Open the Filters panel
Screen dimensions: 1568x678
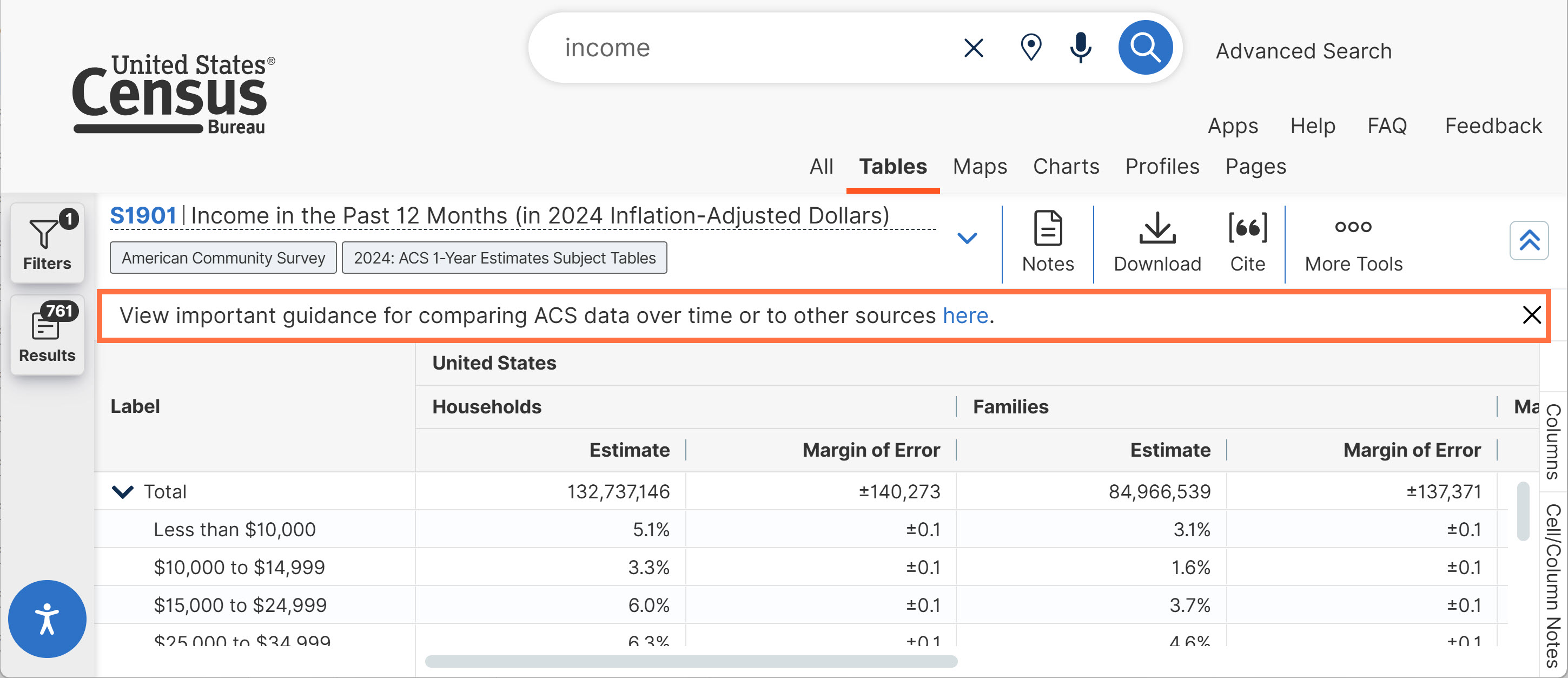[x=47, y=243]
